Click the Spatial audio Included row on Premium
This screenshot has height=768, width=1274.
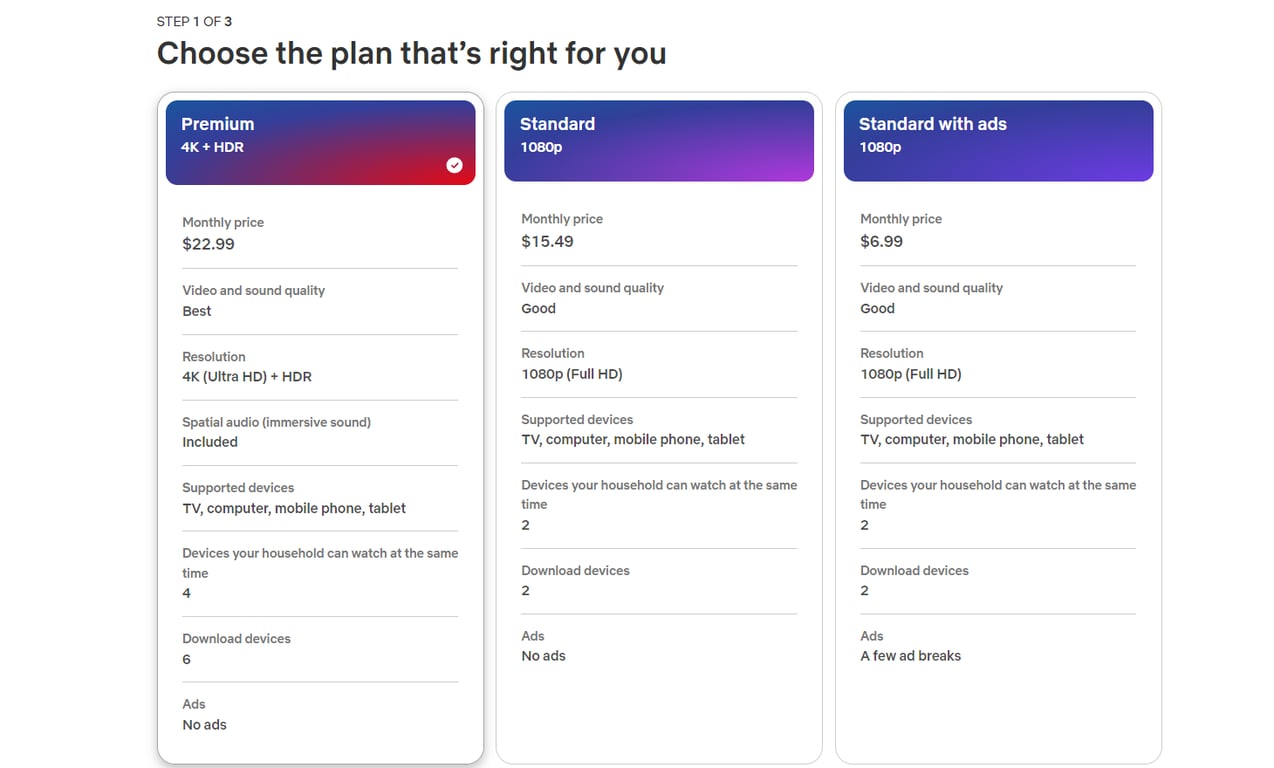tap(276, 432)
